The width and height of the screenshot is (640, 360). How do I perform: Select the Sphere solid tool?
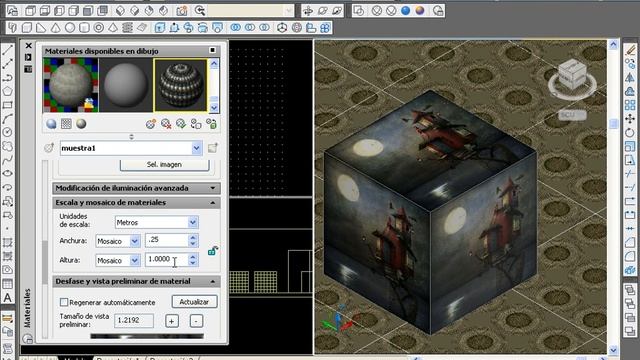pos(70,27)
